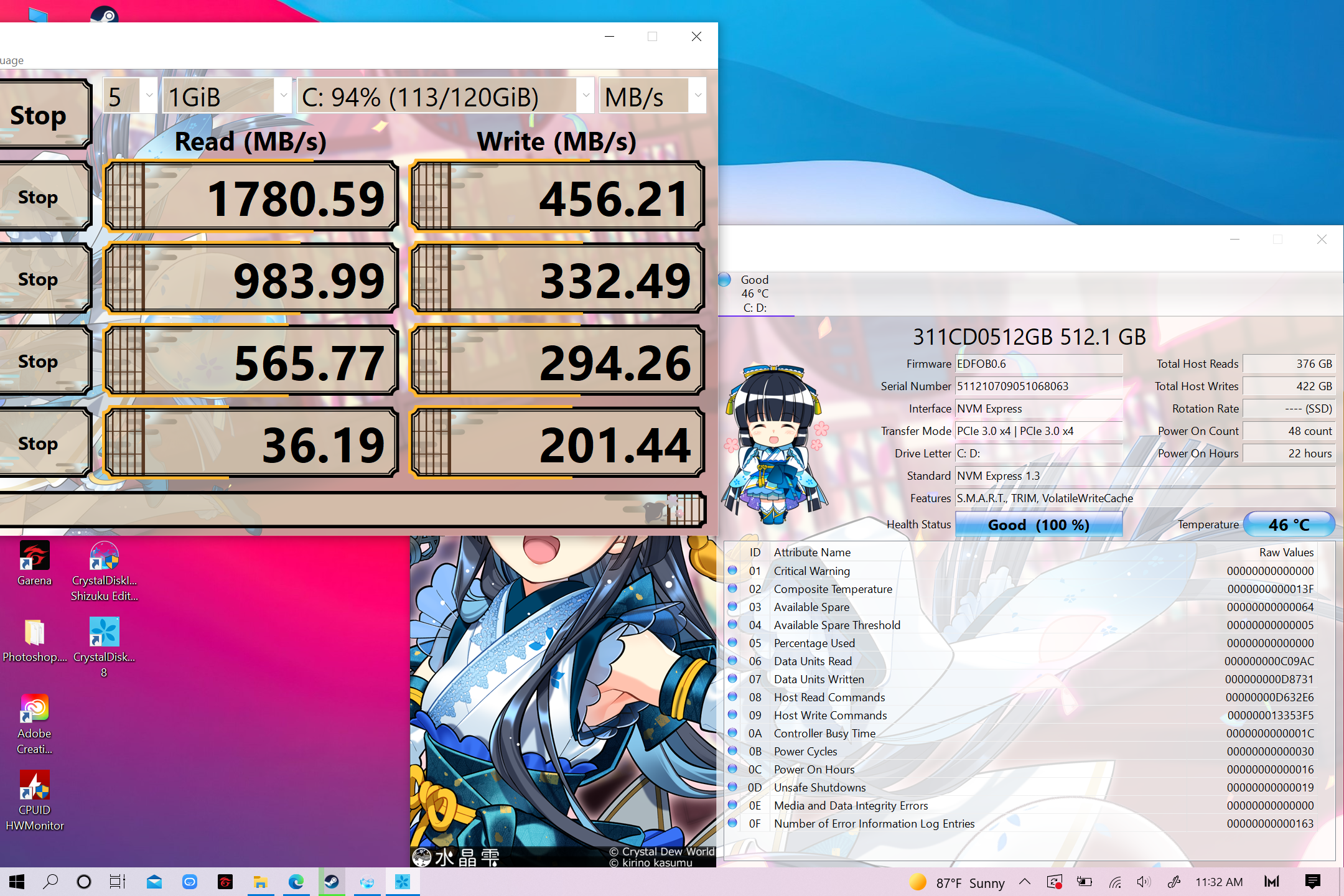Open volume control in tray
This screenshot has width=1344, height=896.
1144,882
